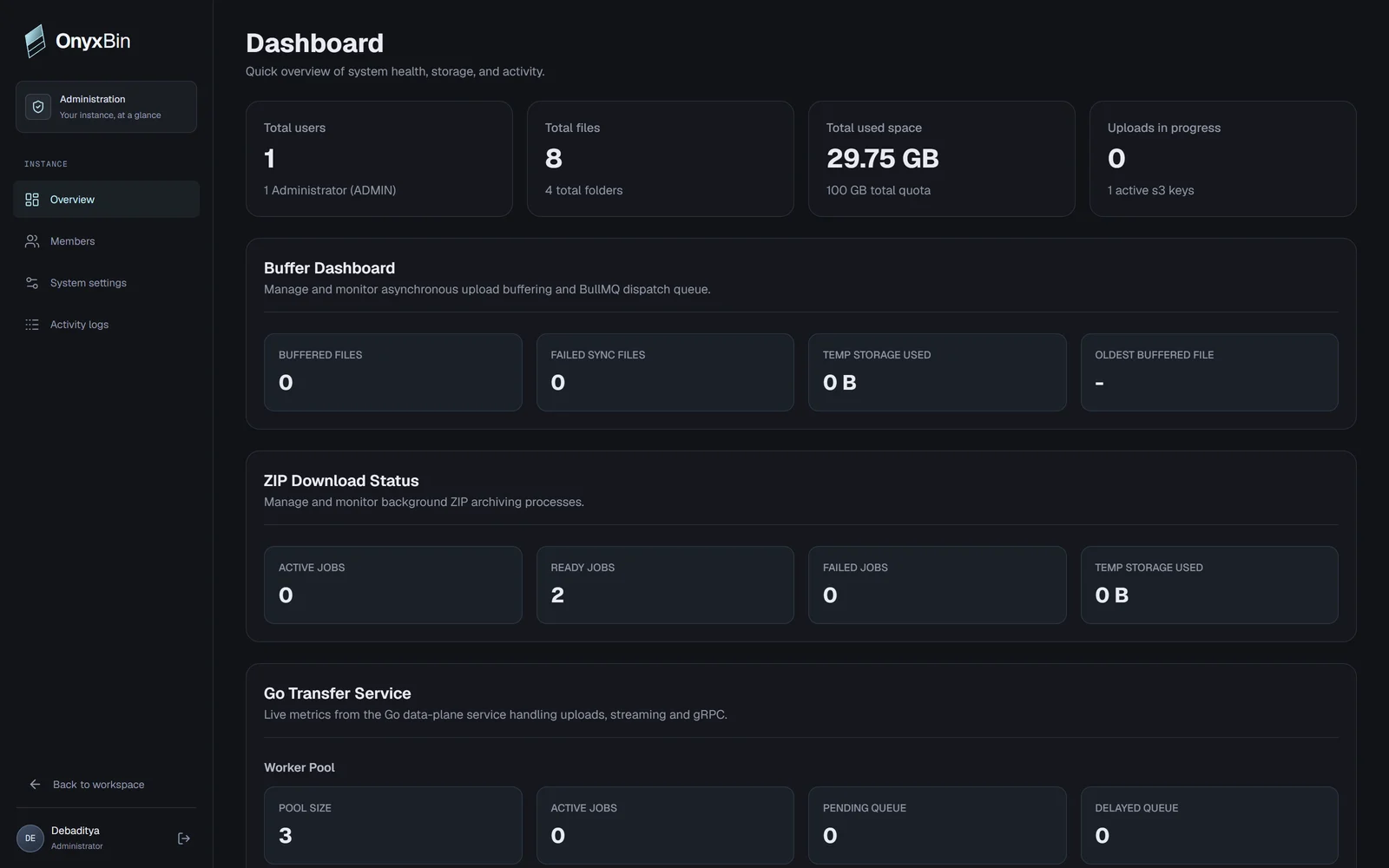Click the 29.75 GB used space value
Viewport: 1389px width, 868px height.
click(x=883, y=159)
